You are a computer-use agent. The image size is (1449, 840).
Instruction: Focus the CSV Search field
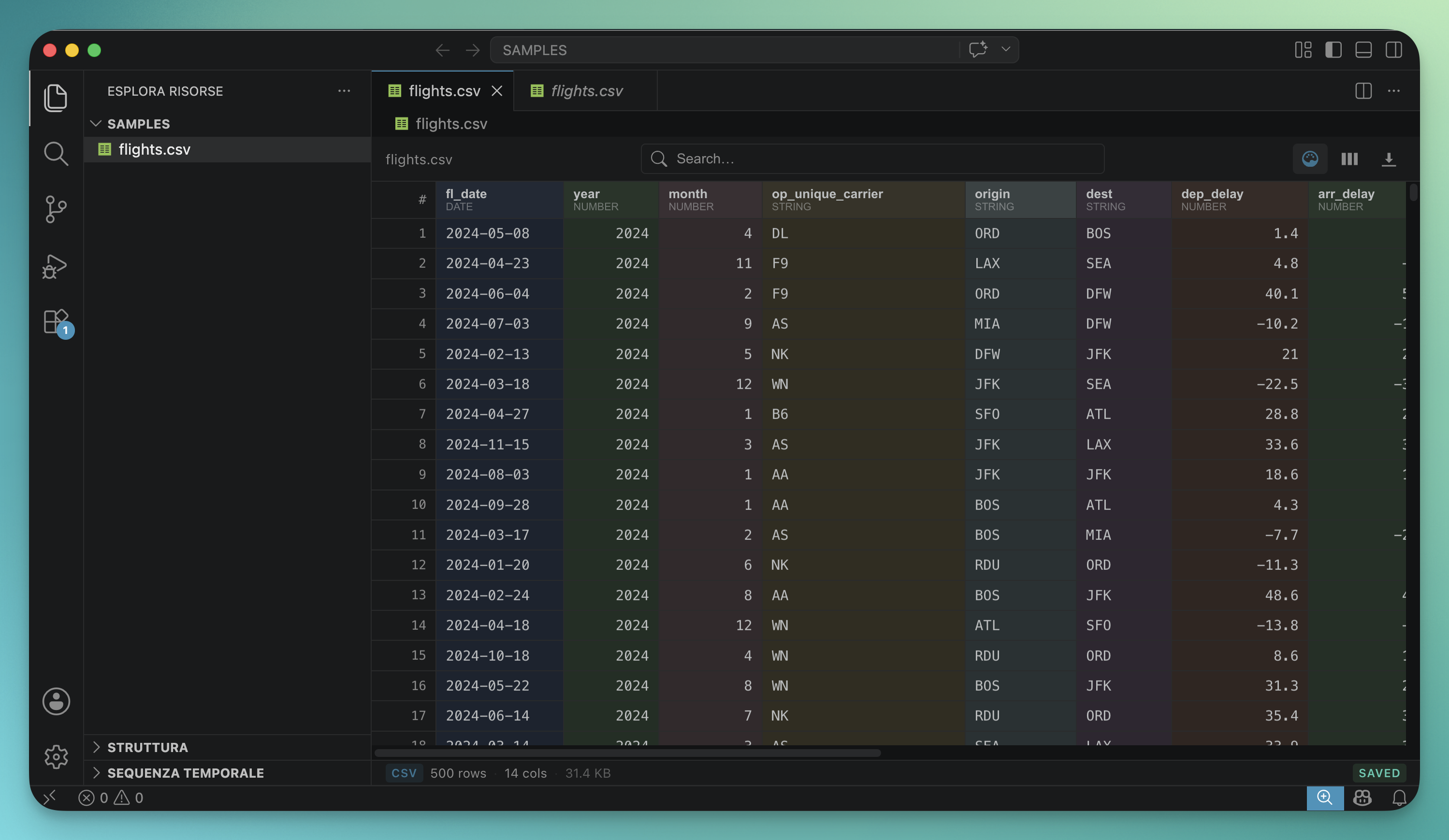tap(872, 159)
